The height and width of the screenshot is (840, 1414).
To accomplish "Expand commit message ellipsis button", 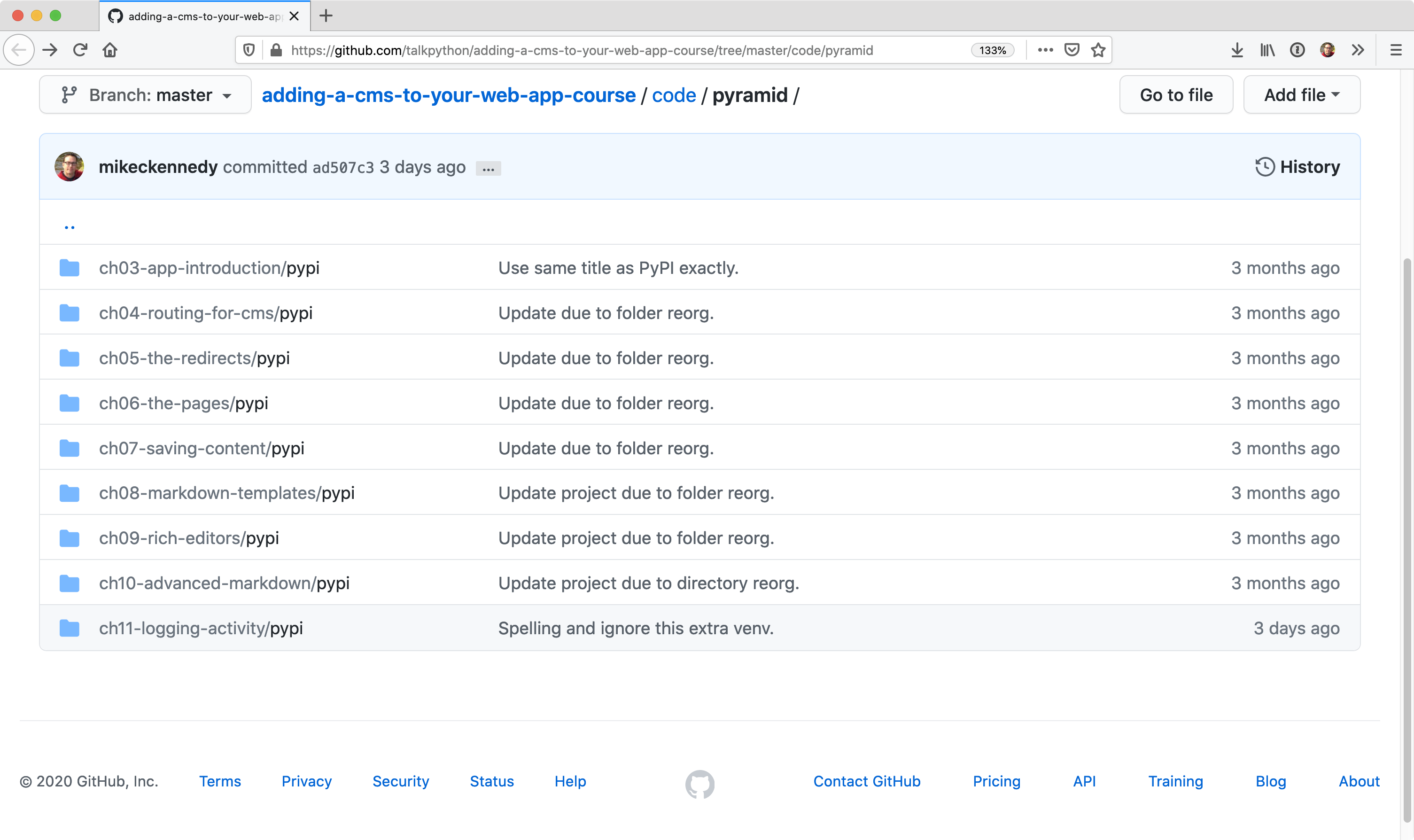I will [x=488, y=168].
